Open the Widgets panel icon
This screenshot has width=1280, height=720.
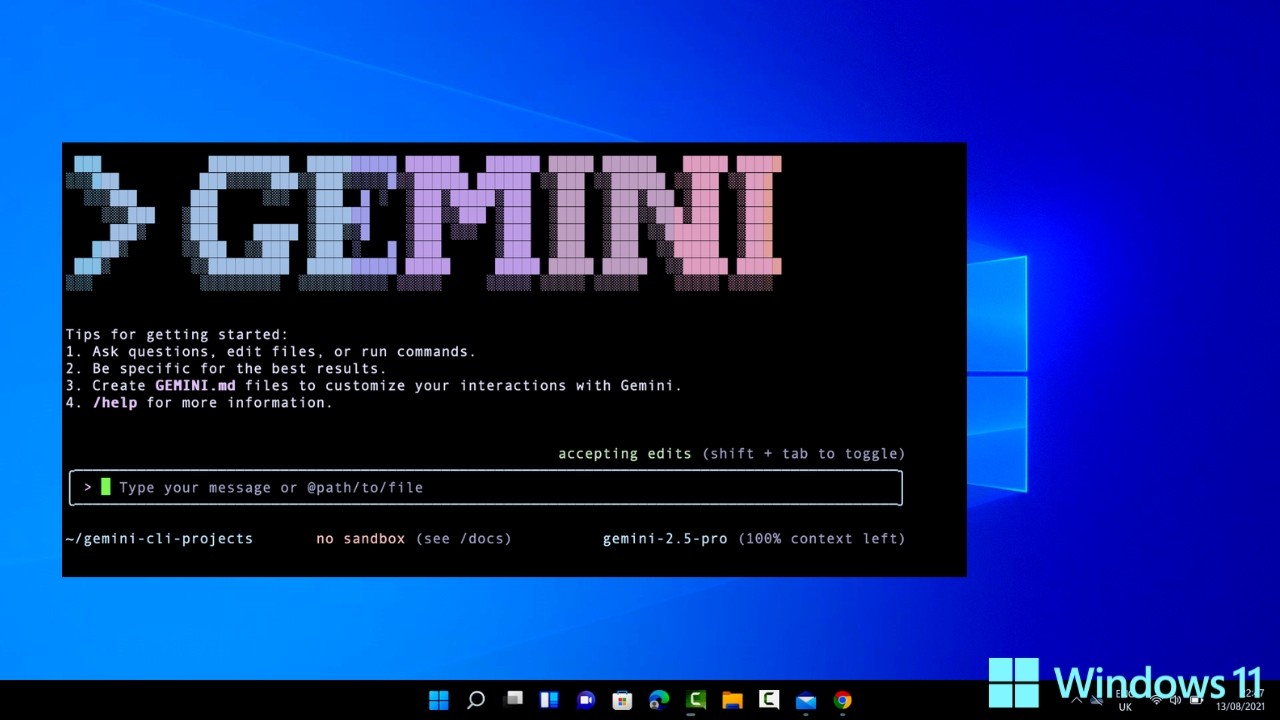(549, 700)
